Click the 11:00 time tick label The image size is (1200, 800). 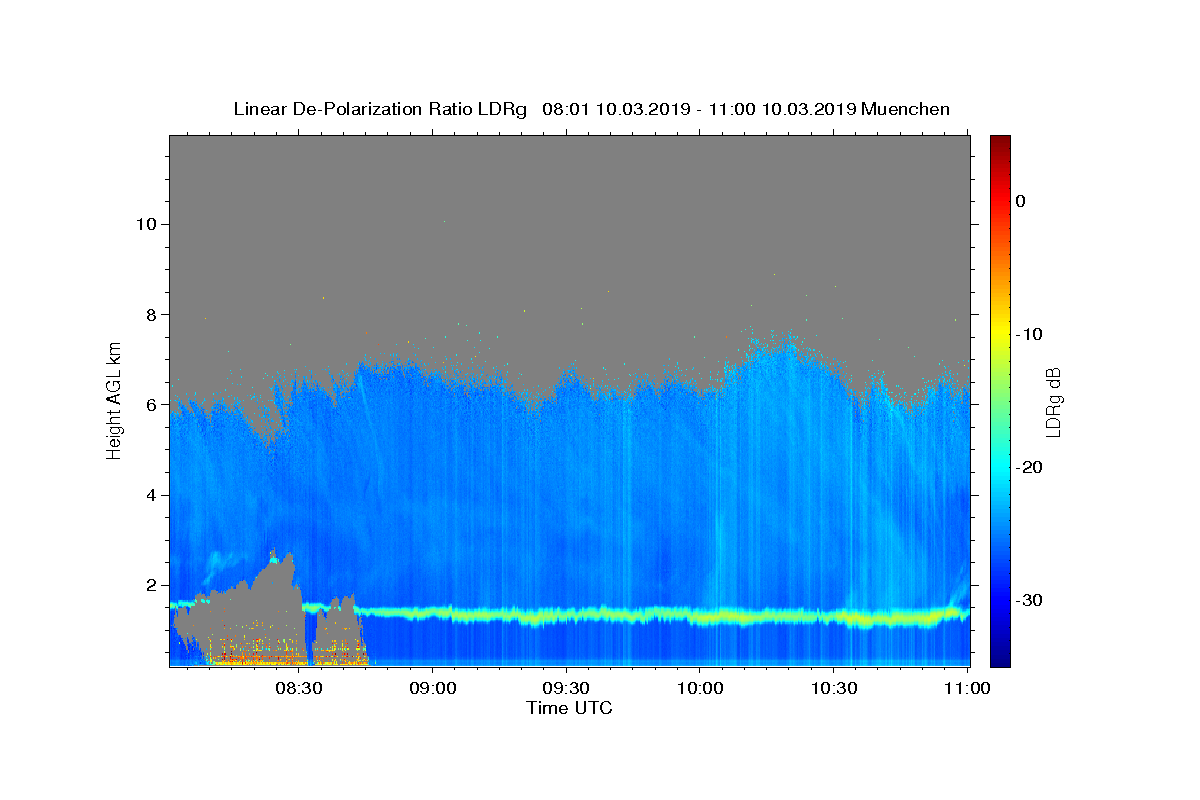(967, 688)
